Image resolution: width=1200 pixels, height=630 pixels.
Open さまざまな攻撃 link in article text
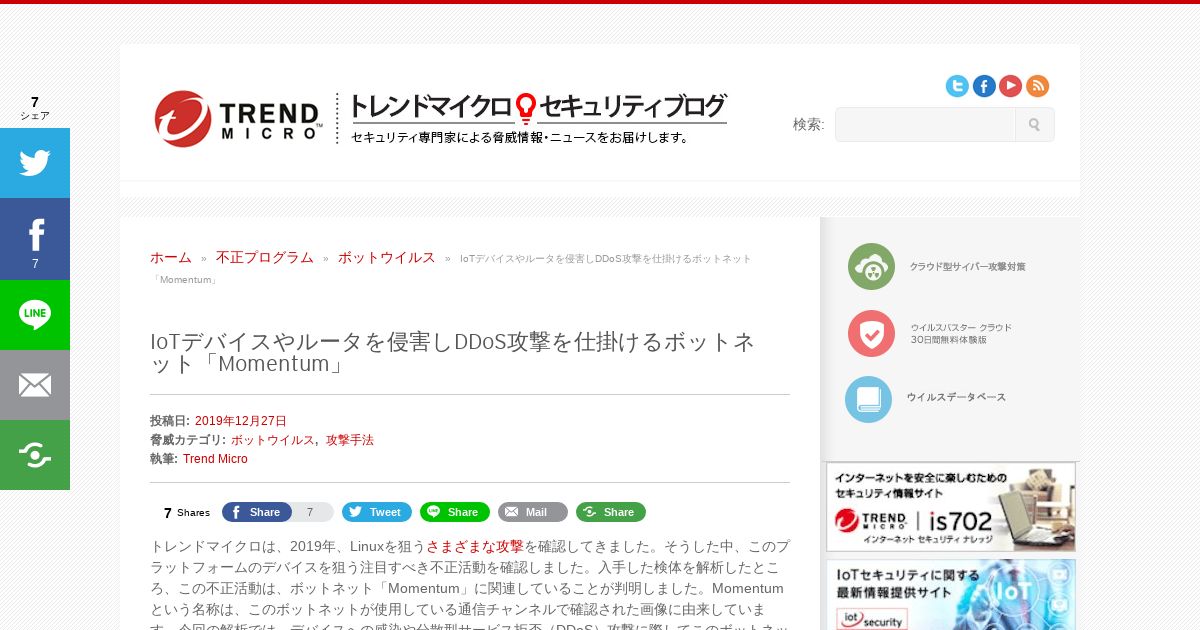click(x=475, y=546)
